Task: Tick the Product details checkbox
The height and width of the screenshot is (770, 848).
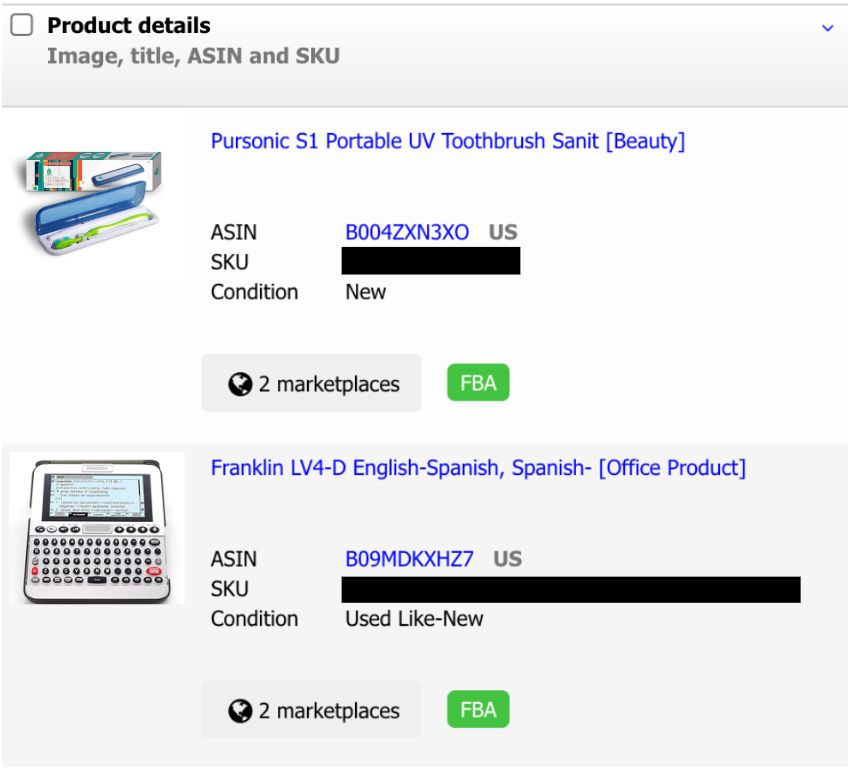Action: (x=22, y=26)
